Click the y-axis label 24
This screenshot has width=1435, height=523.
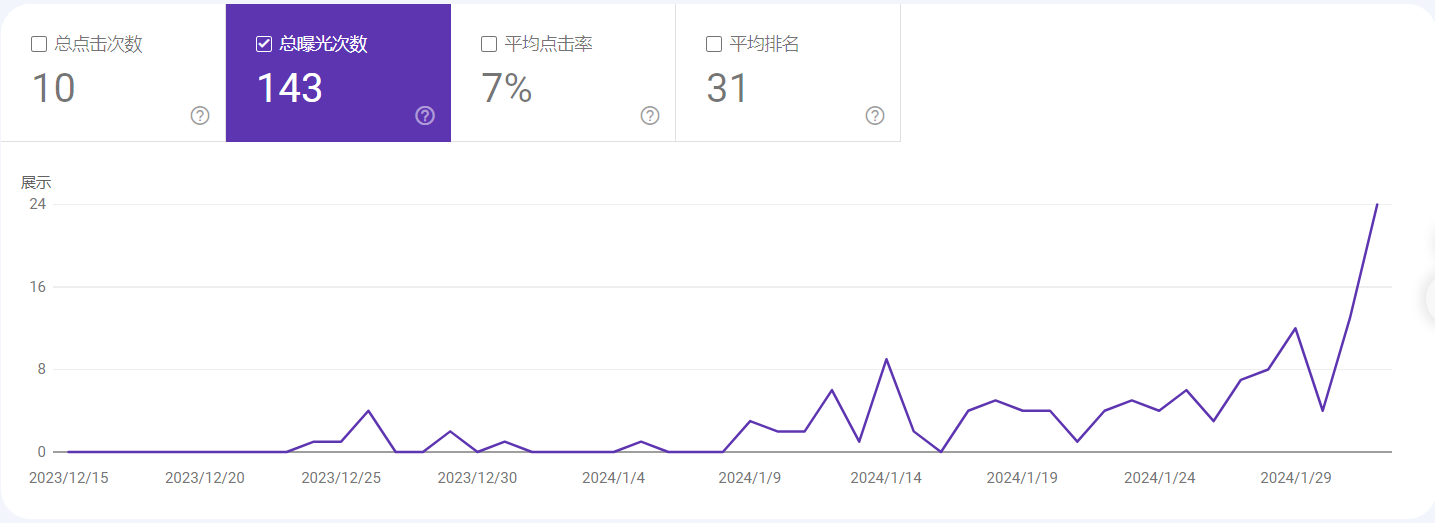[x=37, y=203]
